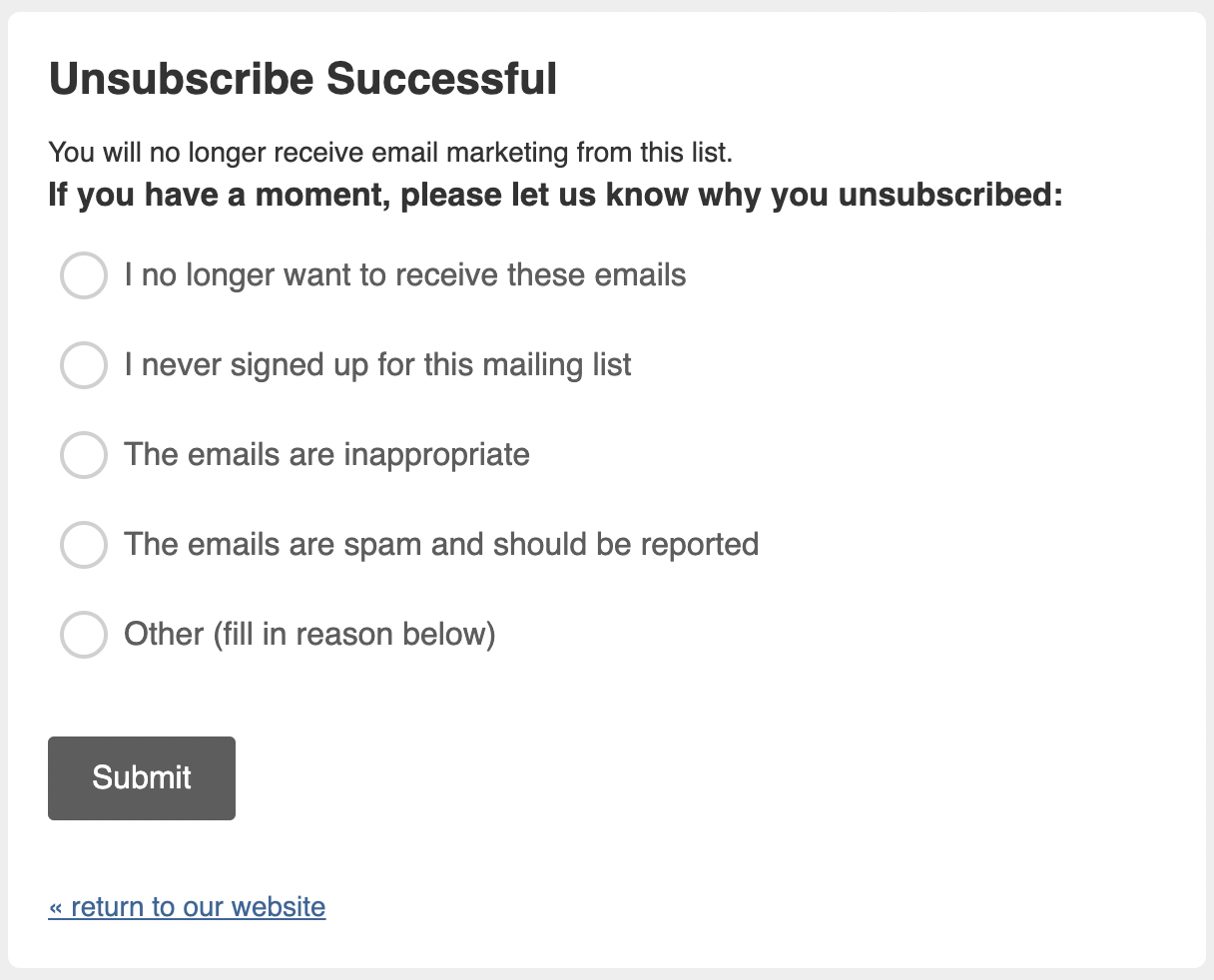The height and width of the screenshot is (980, 1214).
Task: Pick the 'emails are spam' radio button
Action: (84, 545)
